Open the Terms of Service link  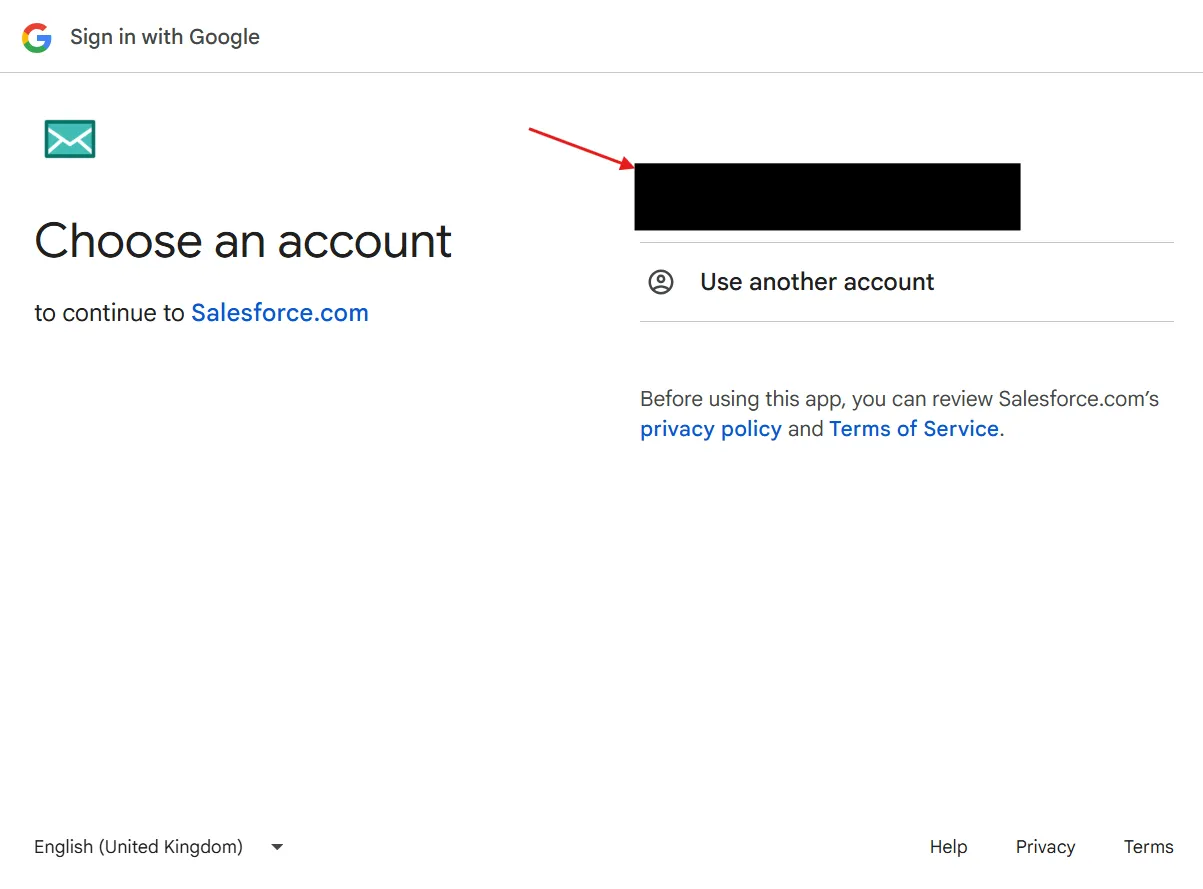(x=913, y=429)
